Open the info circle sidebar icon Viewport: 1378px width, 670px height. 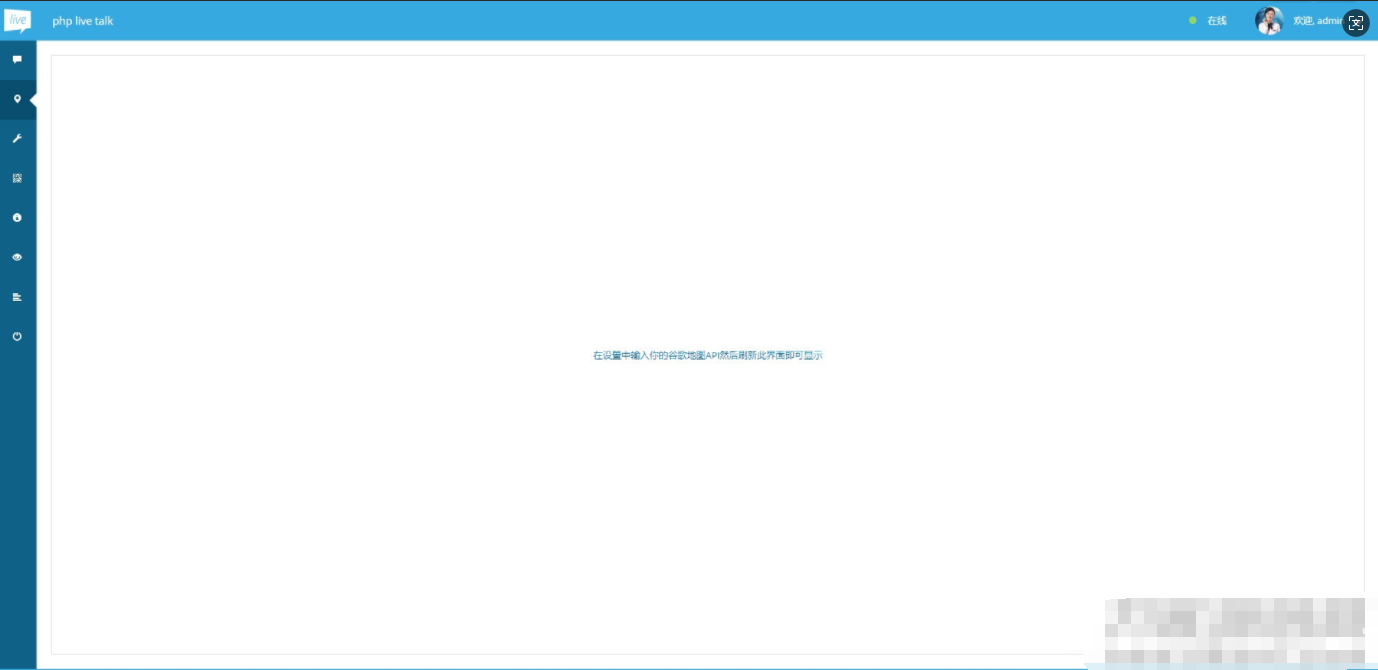tap(17, 218)
